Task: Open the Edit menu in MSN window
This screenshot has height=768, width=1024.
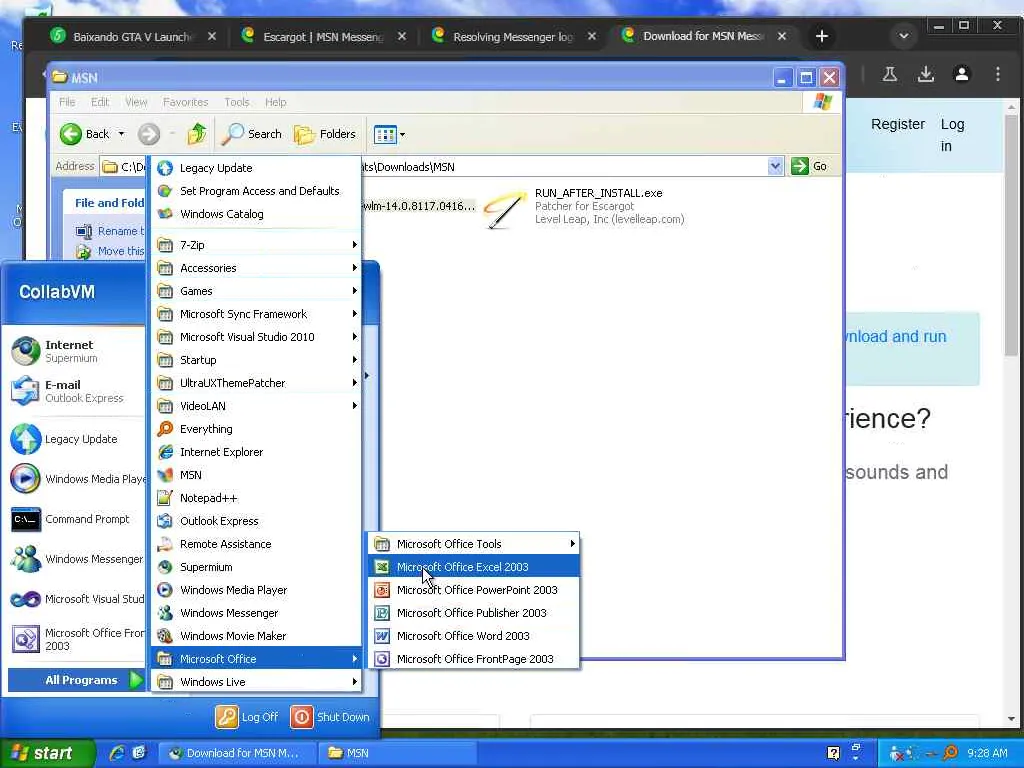Action: click(100, 102)
